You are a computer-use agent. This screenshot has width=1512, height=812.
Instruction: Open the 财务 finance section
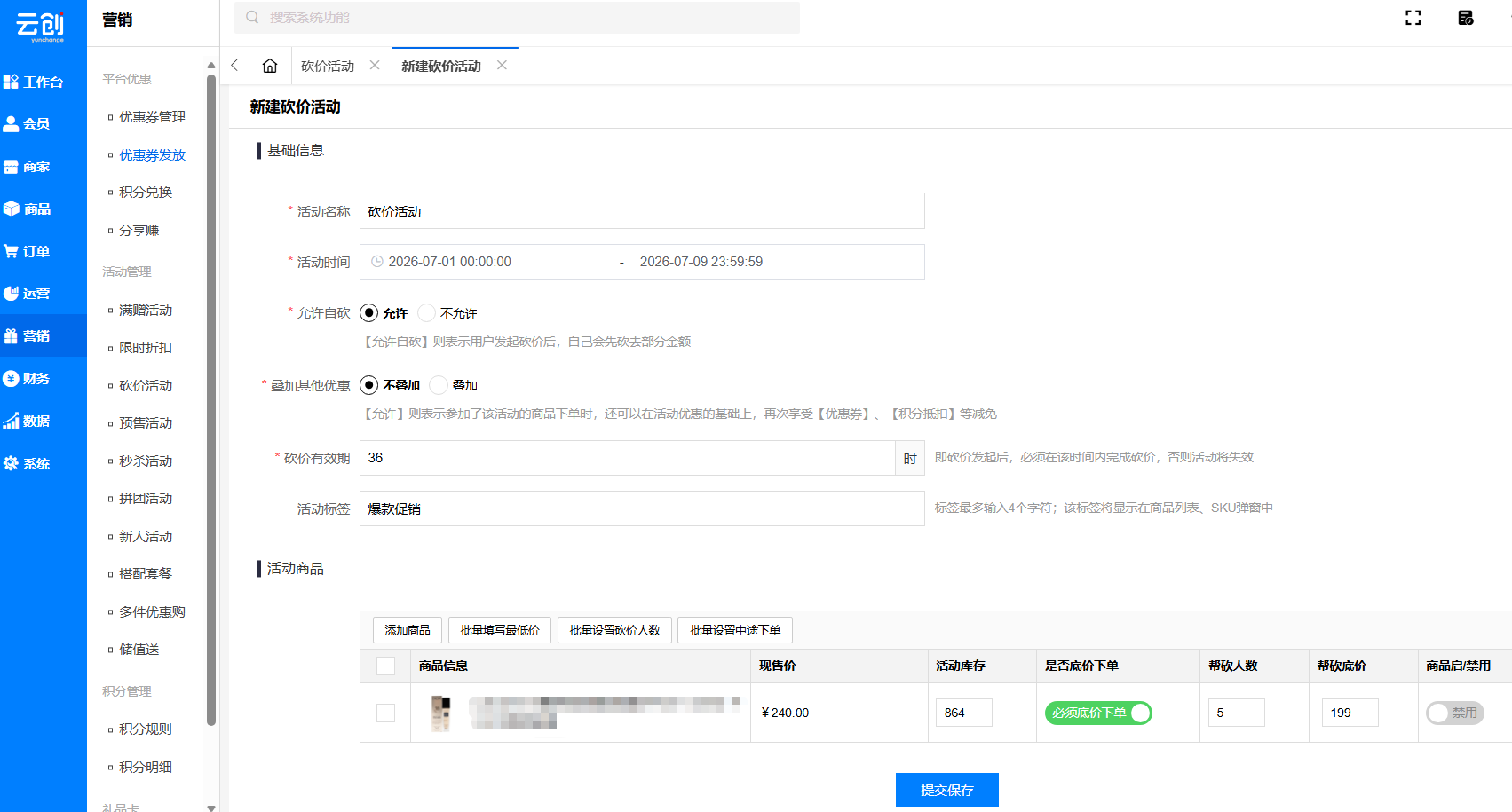pyautogui.click(x=27, y=378)
